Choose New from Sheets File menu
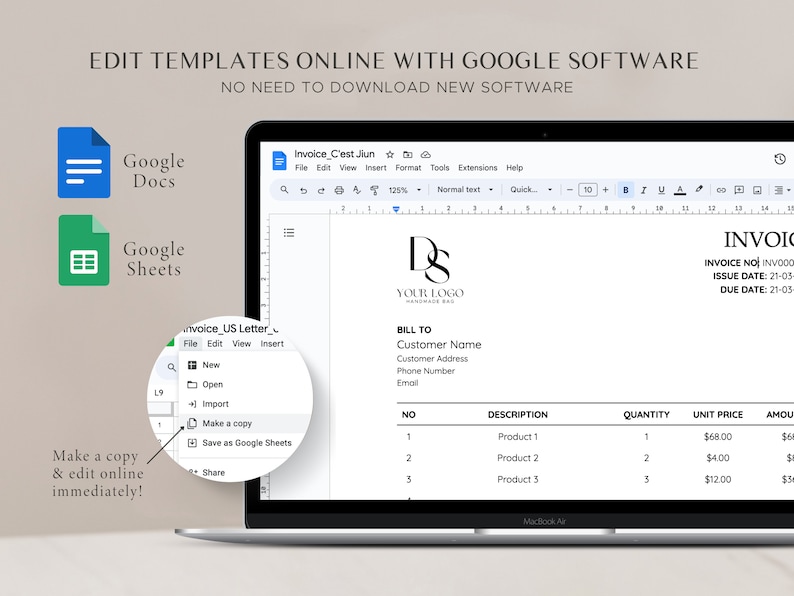Screen dimensions: 794x596 245,365
